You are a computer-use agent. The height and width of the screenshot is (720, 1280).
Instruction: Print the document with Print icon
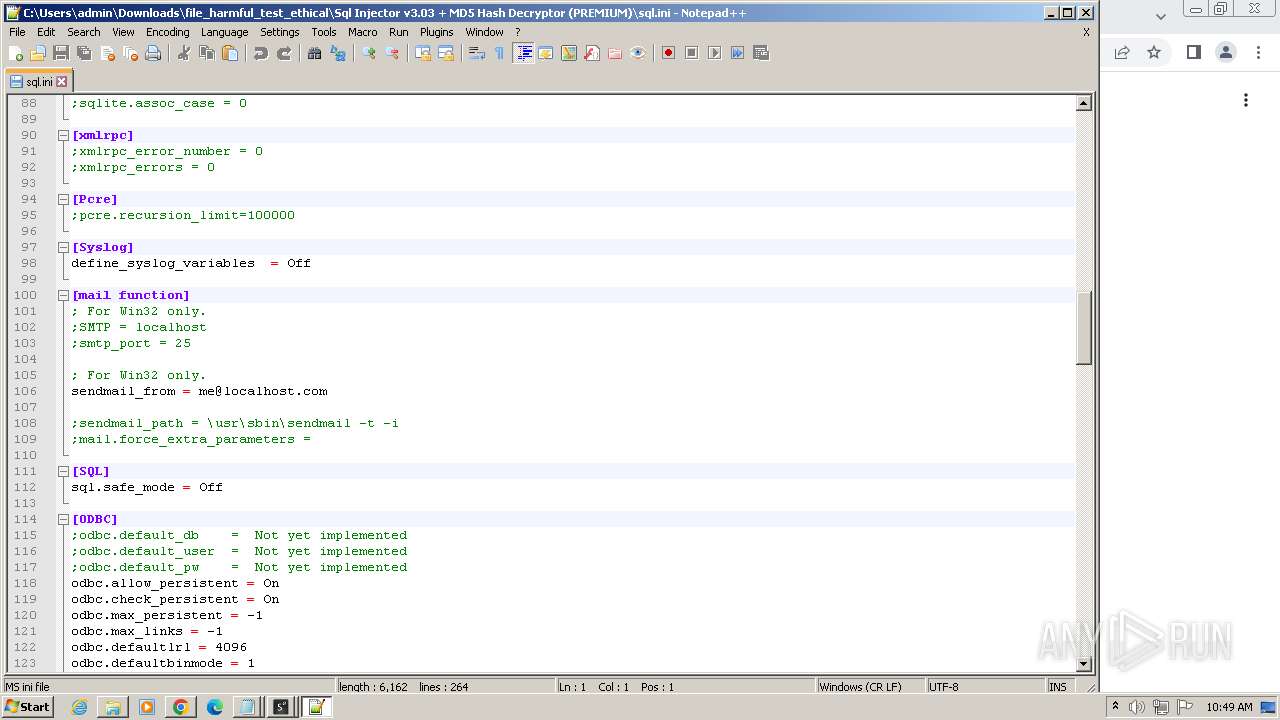coord(153,53)
